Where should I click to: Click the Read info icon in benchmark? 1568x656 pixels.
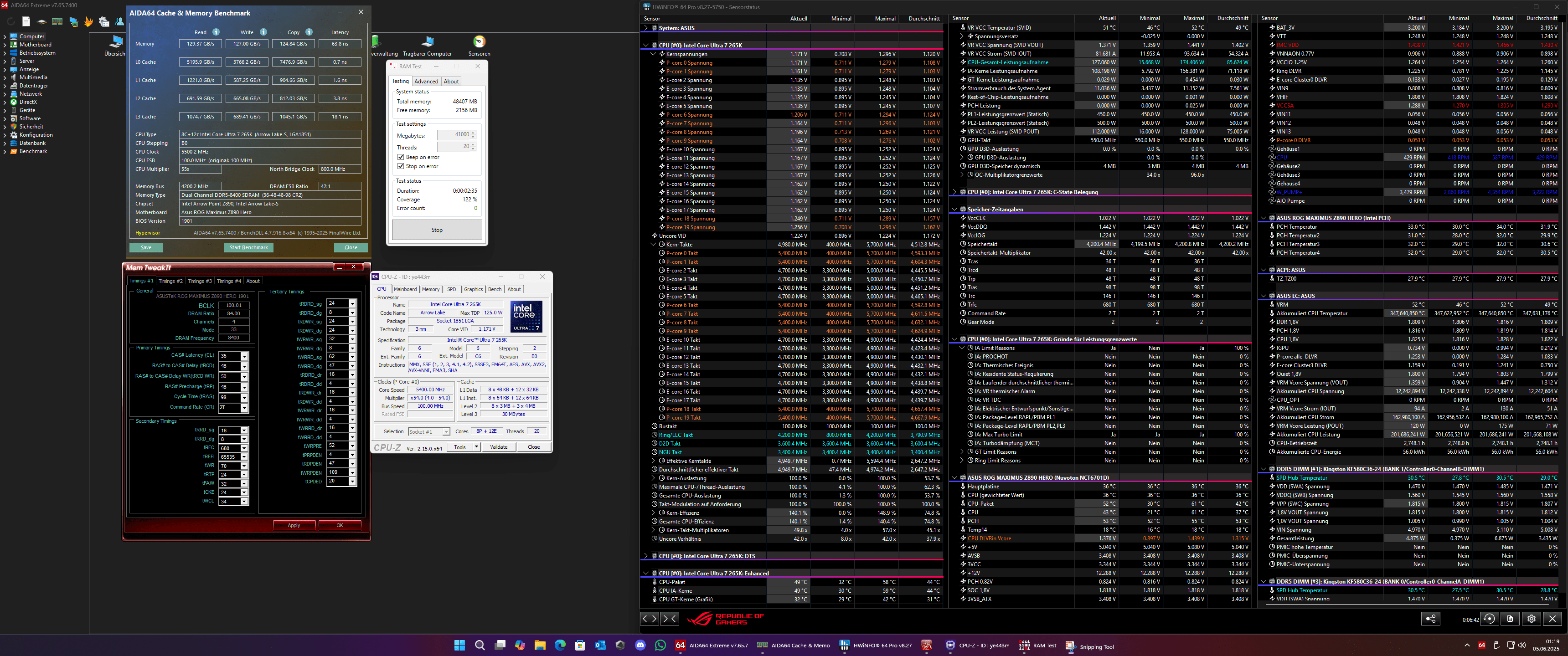[216, 32]
